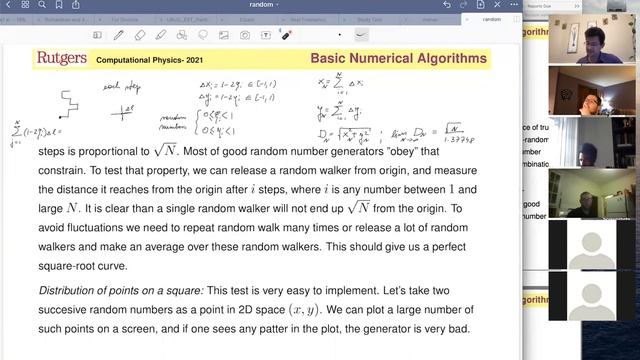Bookmark the current page

(x=59, y=4)
